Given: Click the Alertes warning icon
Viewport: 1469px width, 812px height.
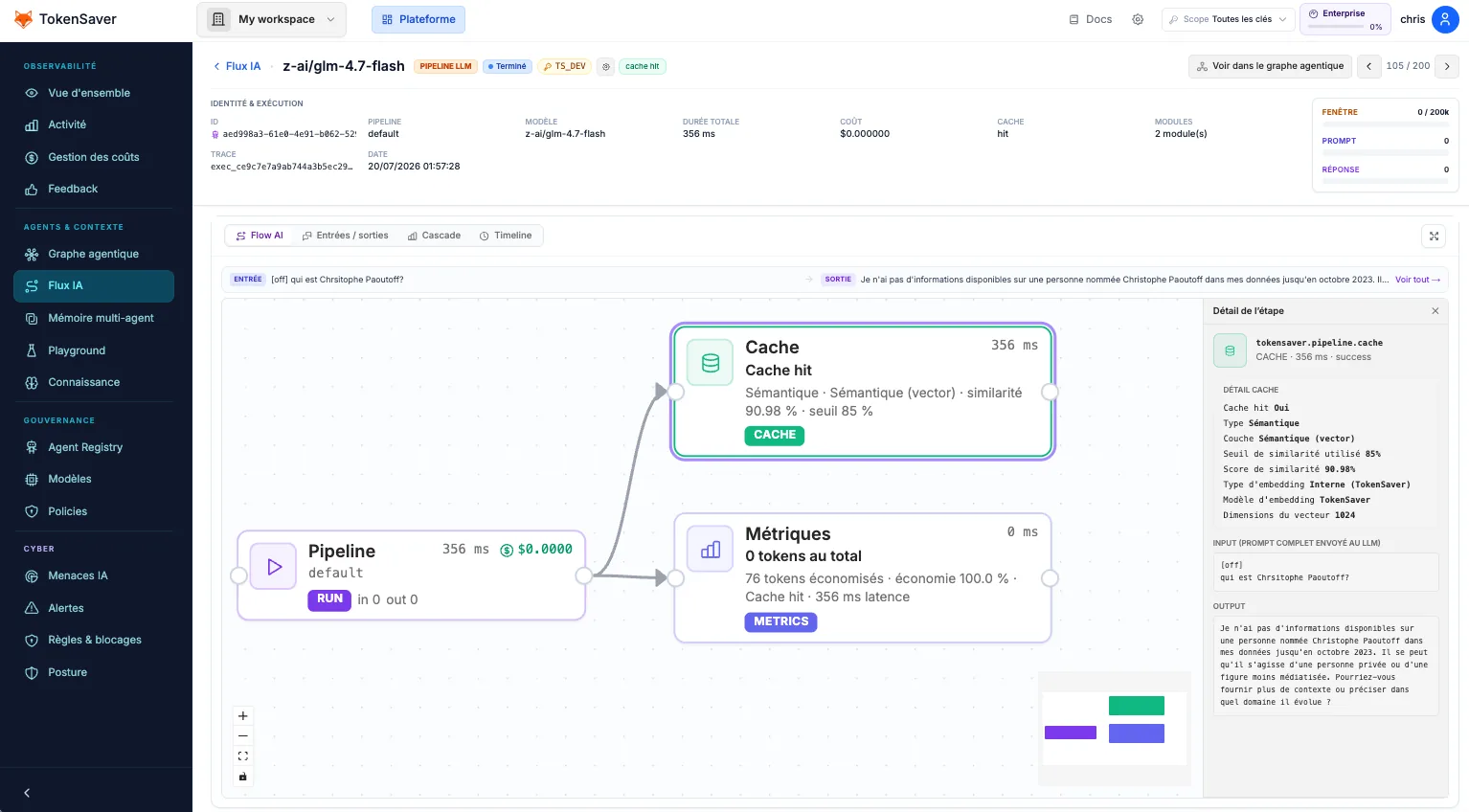Looking at the screenshot, I should (32, 608).
